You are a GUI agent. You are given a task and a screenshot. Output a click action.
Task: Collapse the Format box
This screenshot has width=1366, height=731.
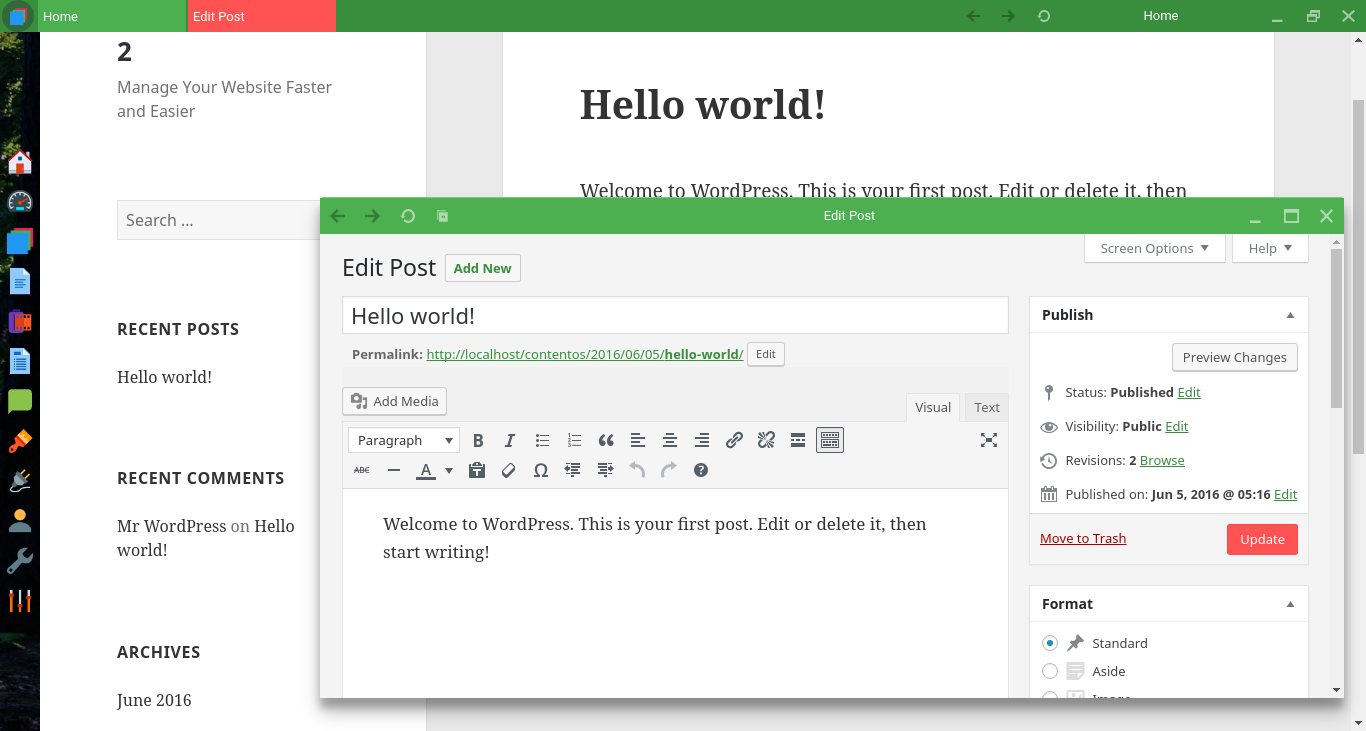click(1290, 604)
